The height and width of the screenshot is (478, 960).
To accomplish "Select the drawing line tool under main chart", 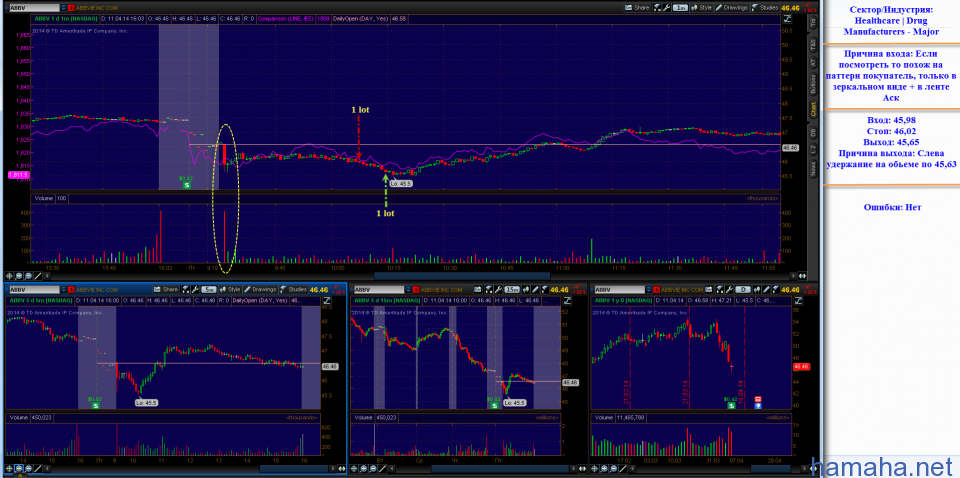I will tap(37, 276).
